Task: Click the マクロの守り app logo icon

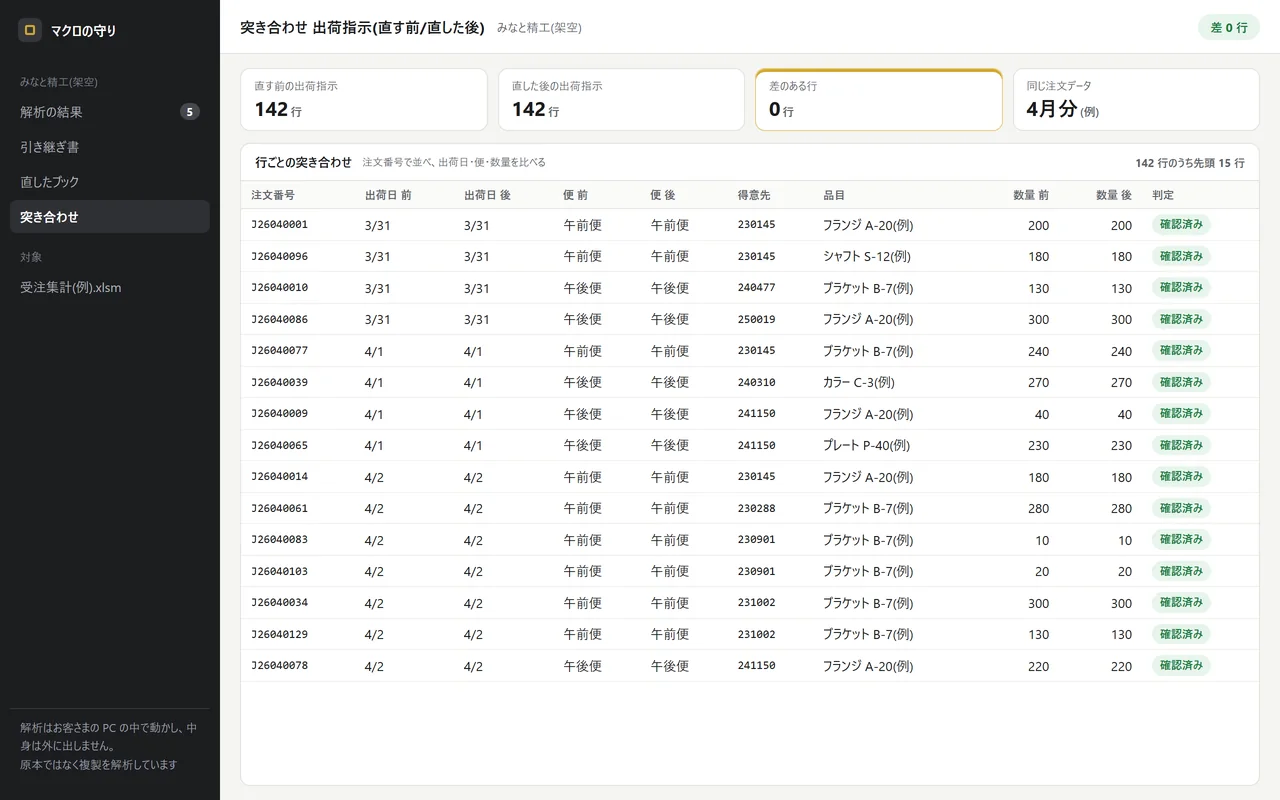Action: click(30, 30)
